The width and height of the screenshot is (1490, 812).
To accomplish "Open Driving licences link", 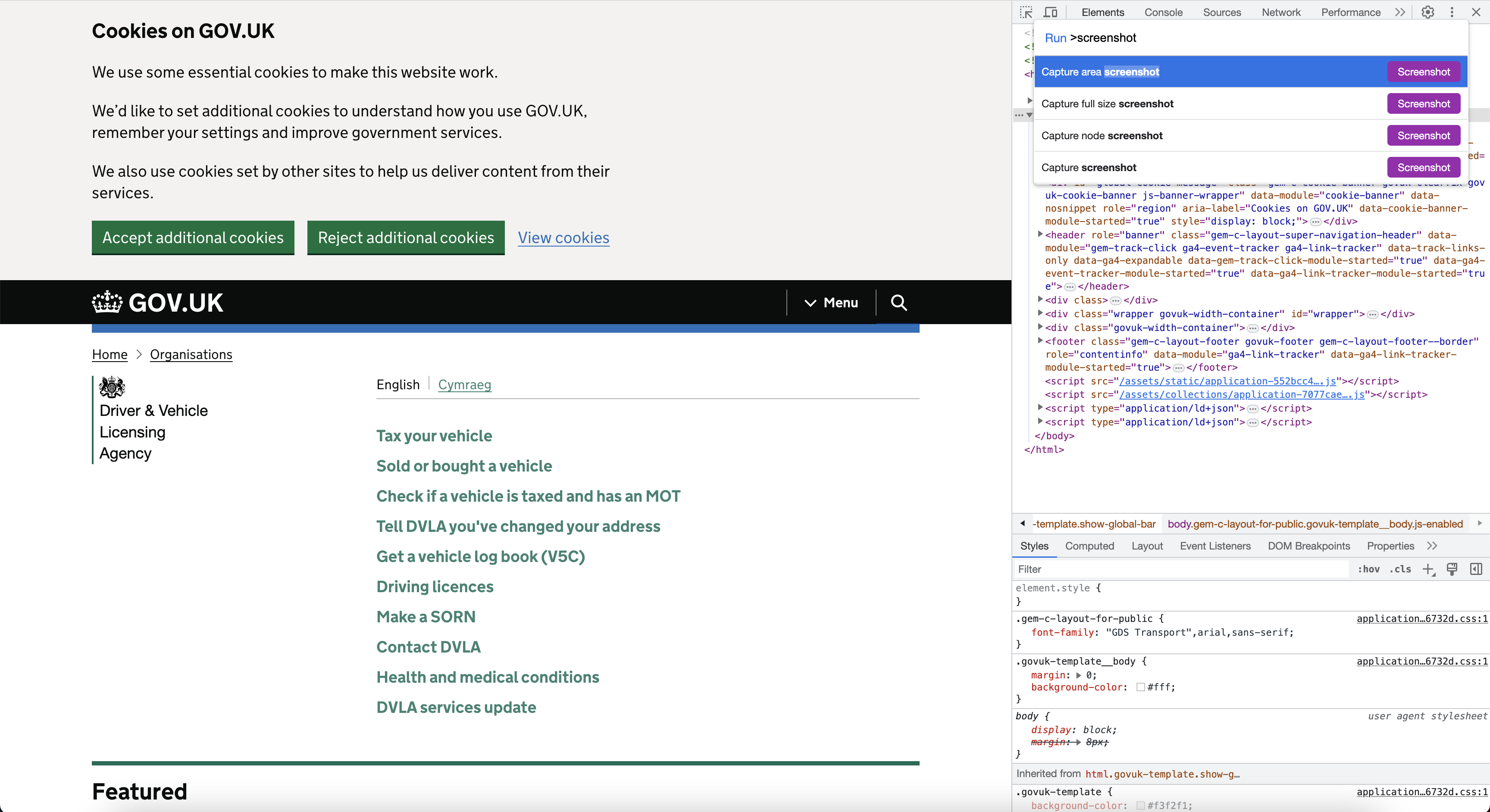I will 435,587.
